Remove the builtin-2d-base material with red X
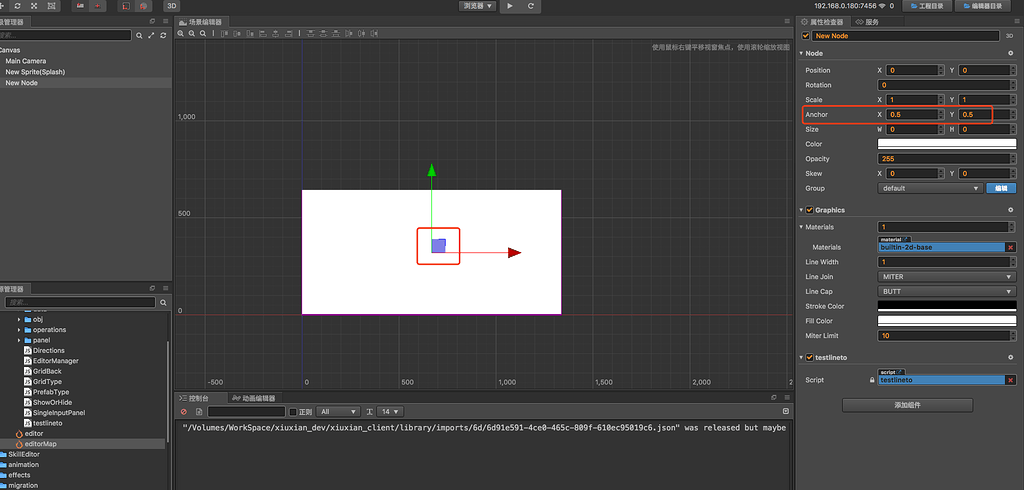Screen dimensions: 1024x490 tap(1011, 248)
